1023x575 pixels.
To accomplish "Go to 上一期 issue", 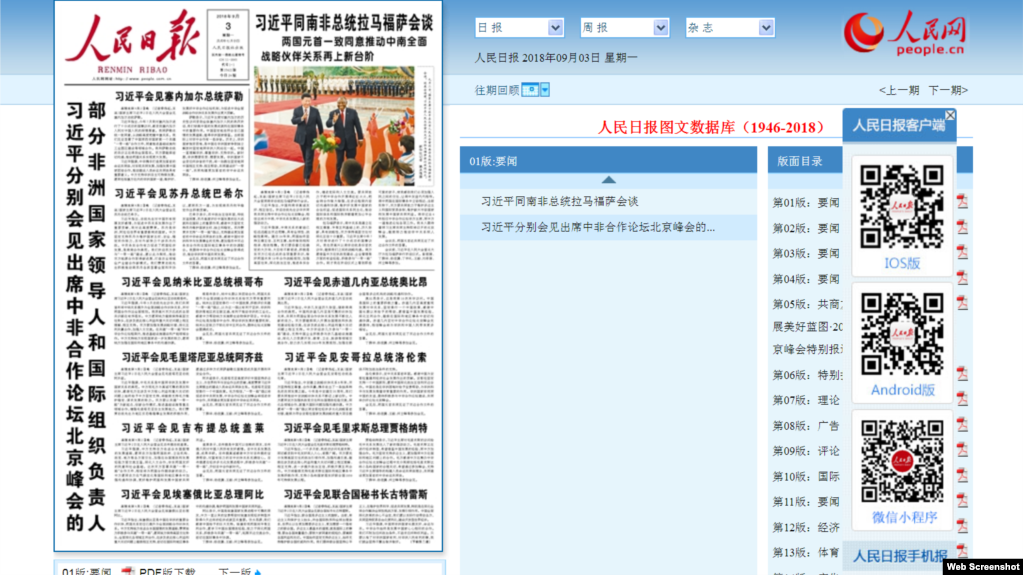I will pyautogui.click(x=899, y=90).
